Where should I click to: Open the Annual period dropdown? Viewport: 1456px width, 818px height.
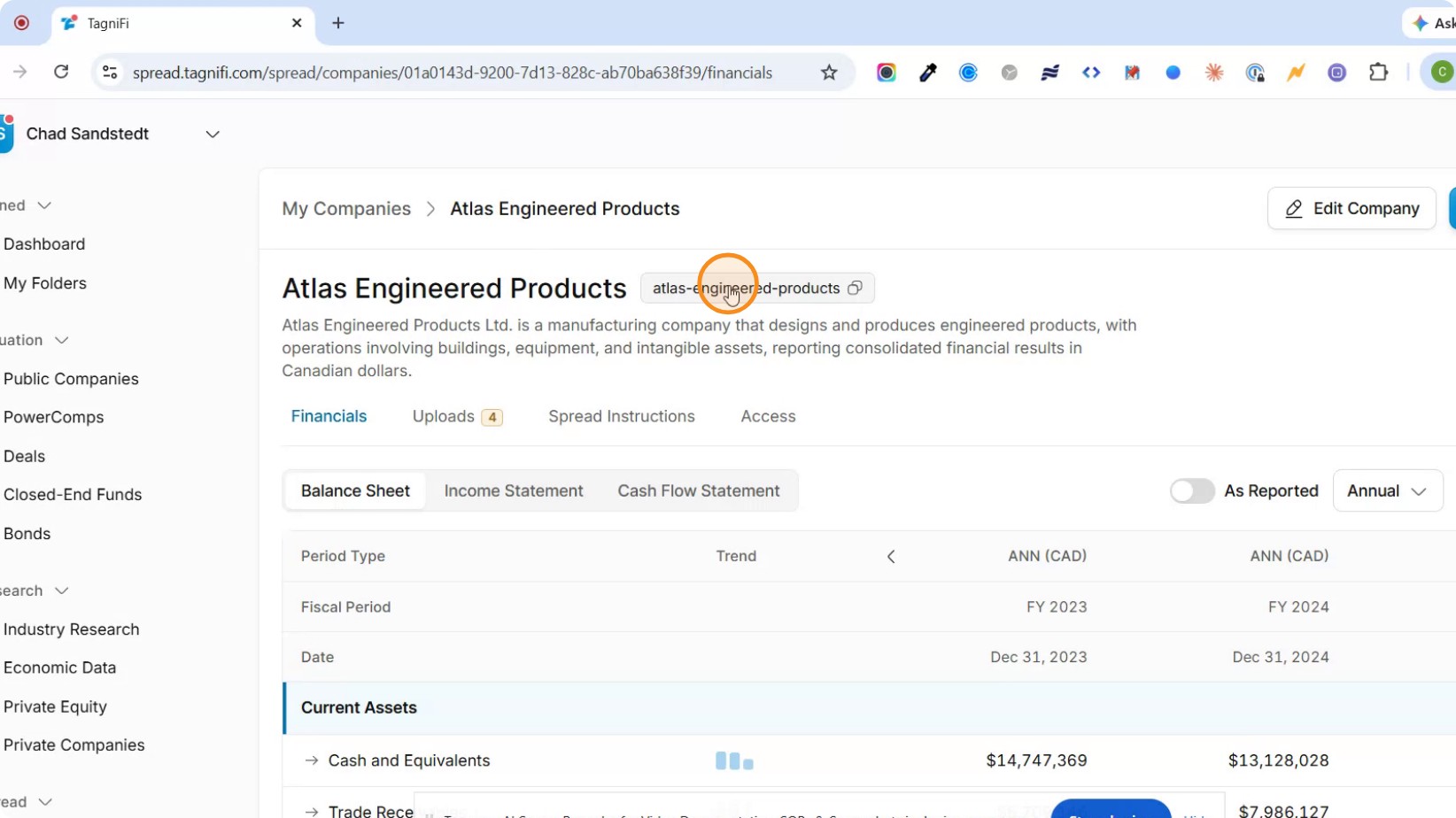click(x=1387, y=491)
